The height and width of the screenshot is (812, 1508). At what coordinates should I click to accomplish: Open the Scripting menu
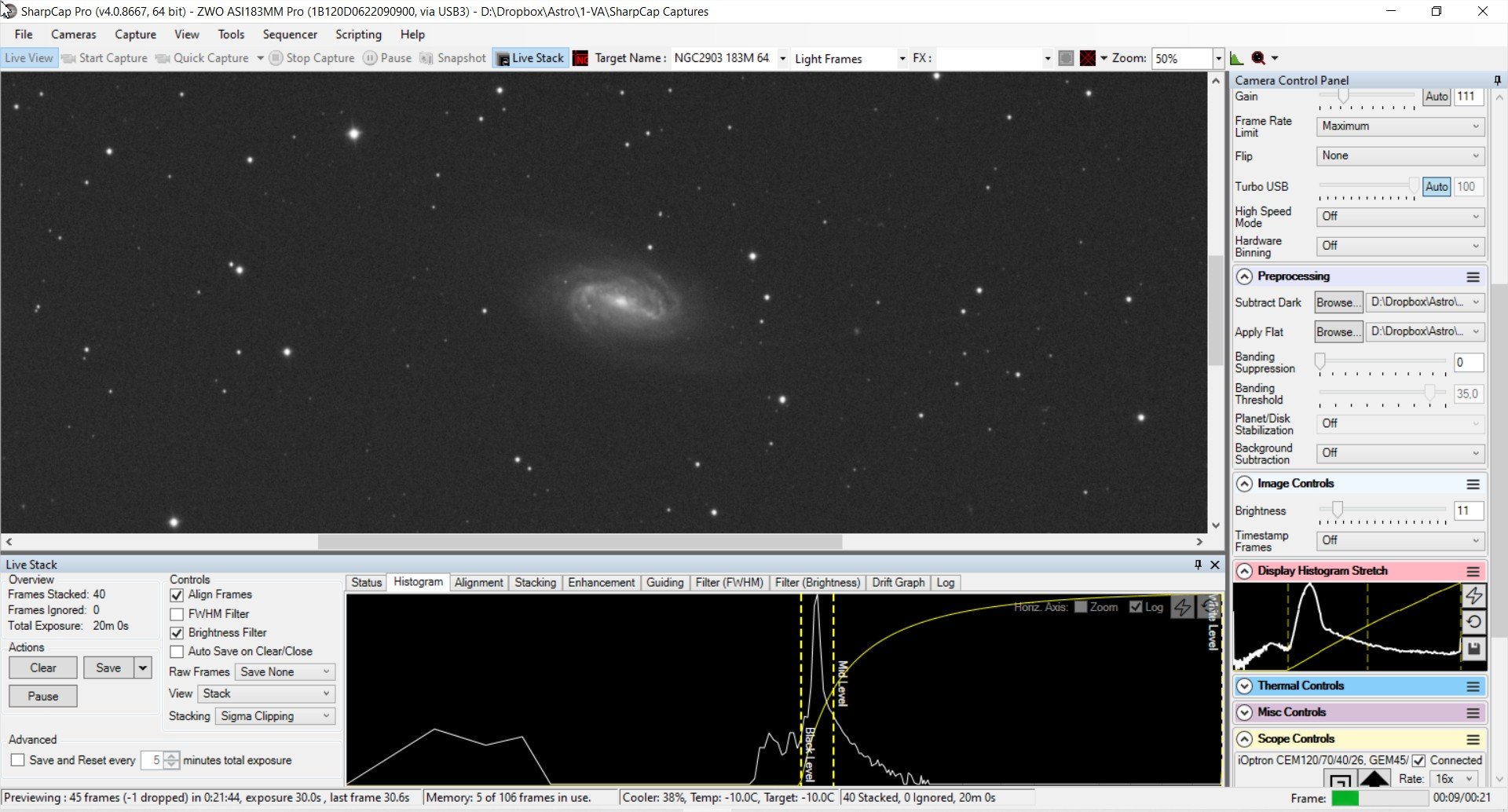click(x=358, y=35)
